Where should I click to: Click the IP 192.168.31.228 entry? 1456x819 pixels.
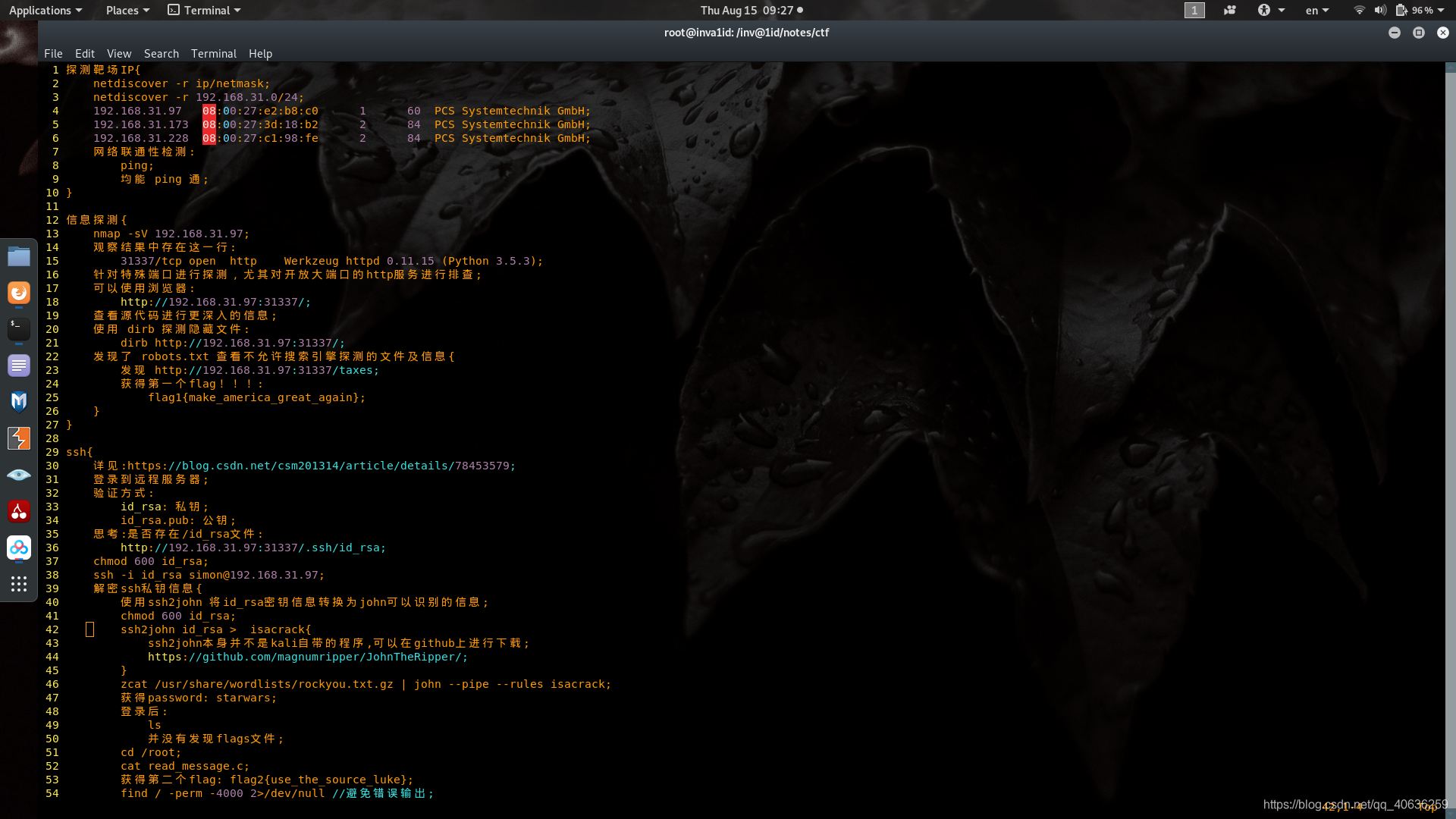tap(141, 138)
